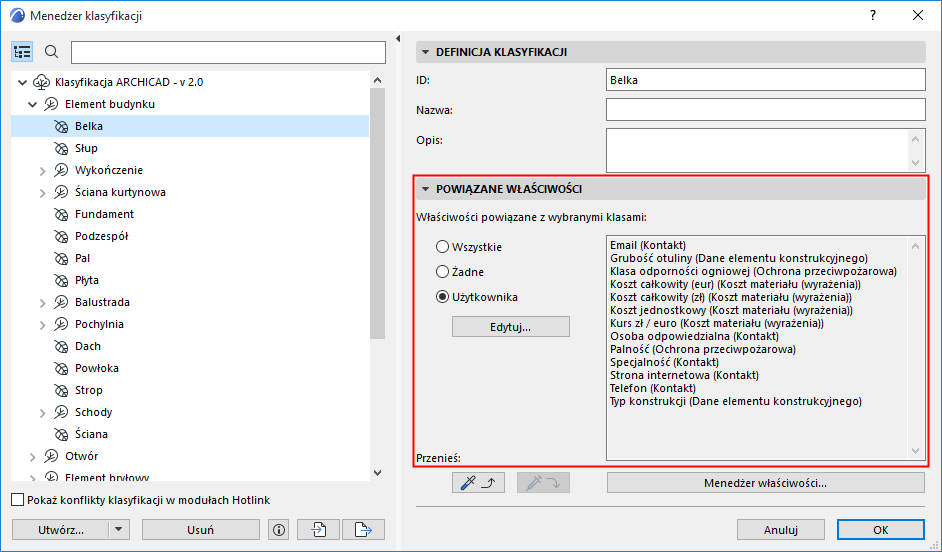Click the Podzespół item icon

[x=61, y=237]
